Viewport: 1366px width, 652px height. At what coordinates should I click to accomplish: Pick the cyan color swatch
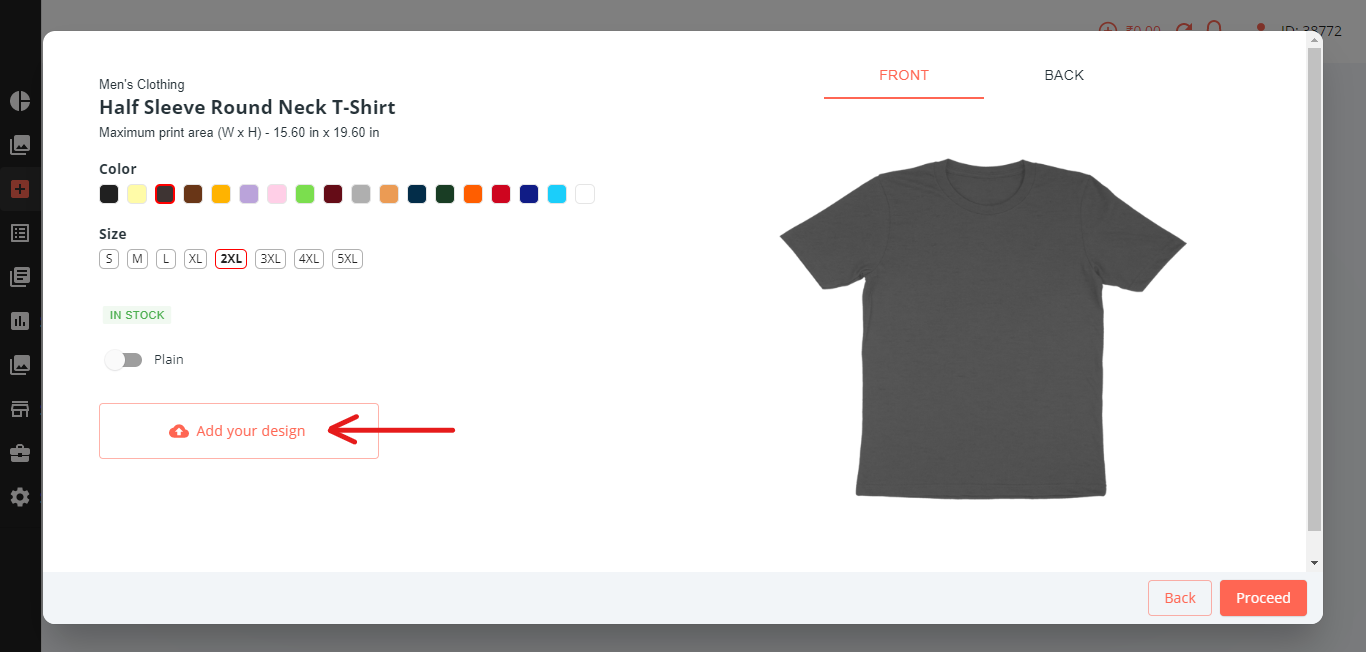point(557,194)
